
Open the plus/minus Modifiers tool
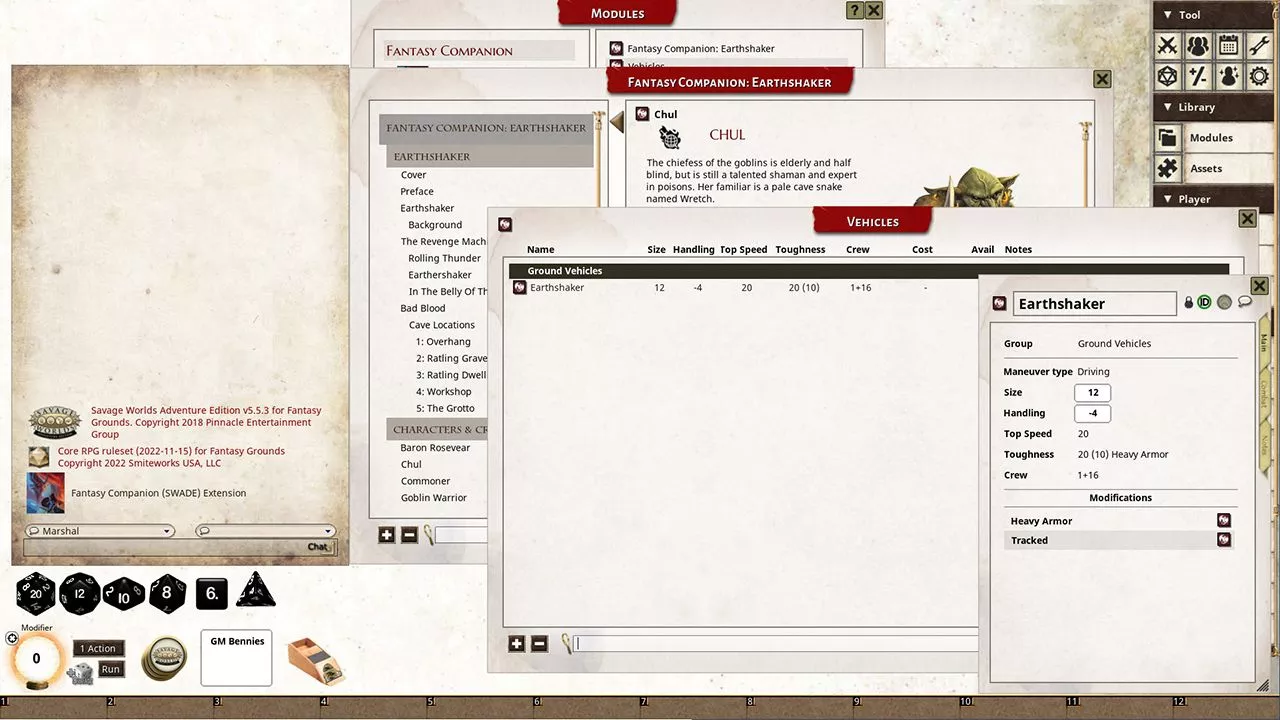(1198, 76)
